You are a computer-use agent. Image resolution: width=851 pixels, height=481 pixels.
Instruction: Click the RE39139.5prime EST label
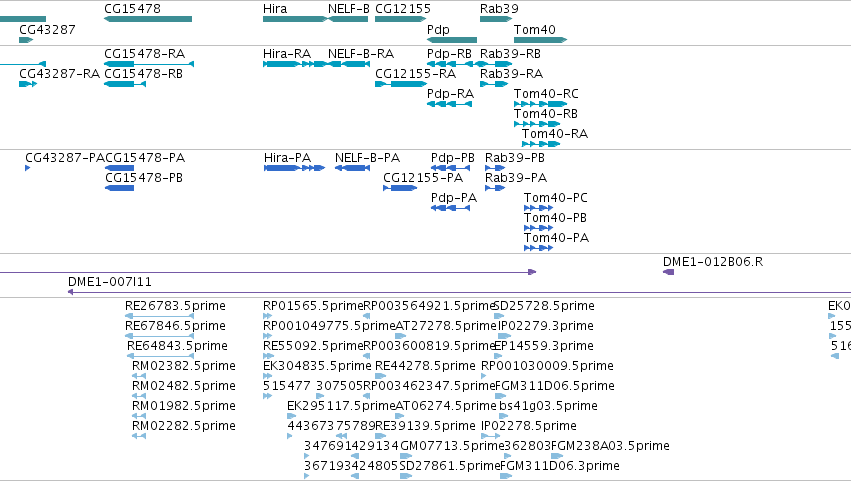click(x=426, y=427)
